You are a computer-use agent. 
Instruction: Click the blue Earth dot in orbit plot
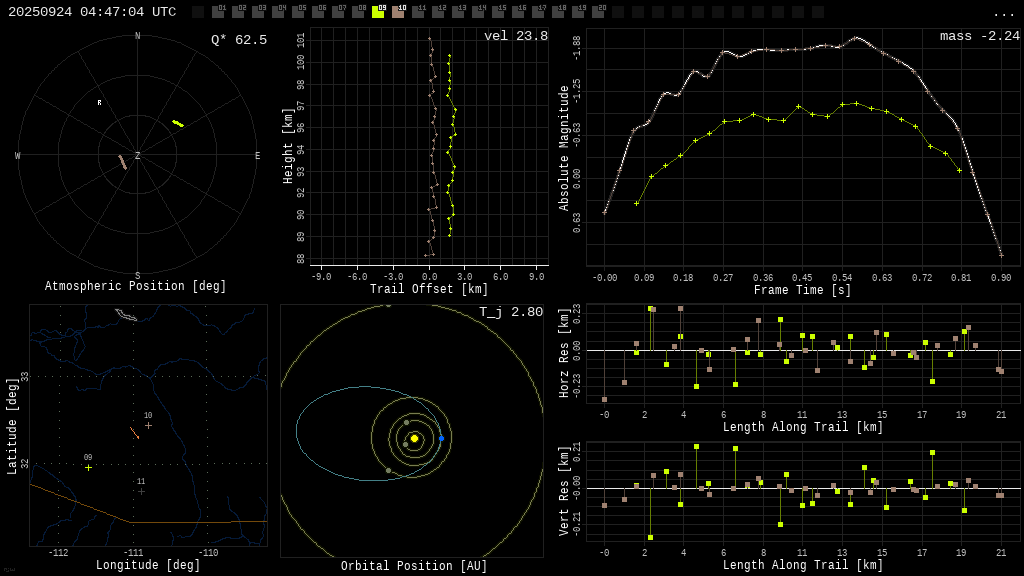(441, 438)
